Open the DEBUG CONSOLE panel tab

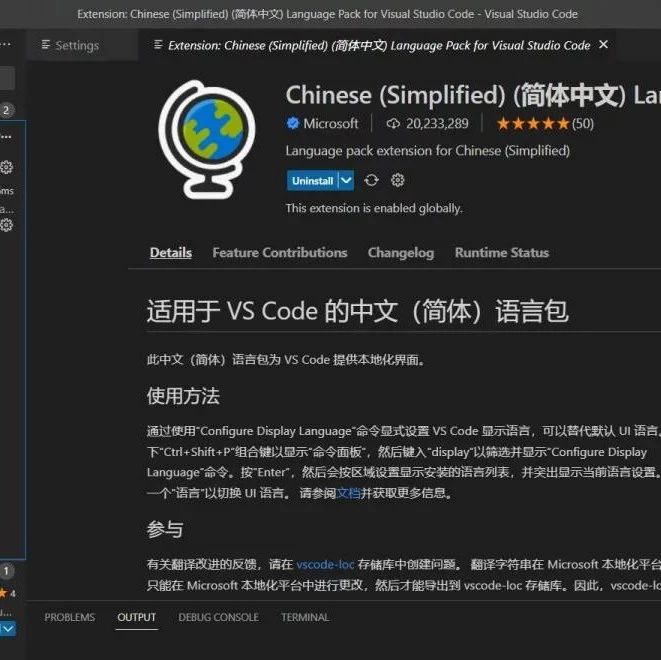click(218, 617)
